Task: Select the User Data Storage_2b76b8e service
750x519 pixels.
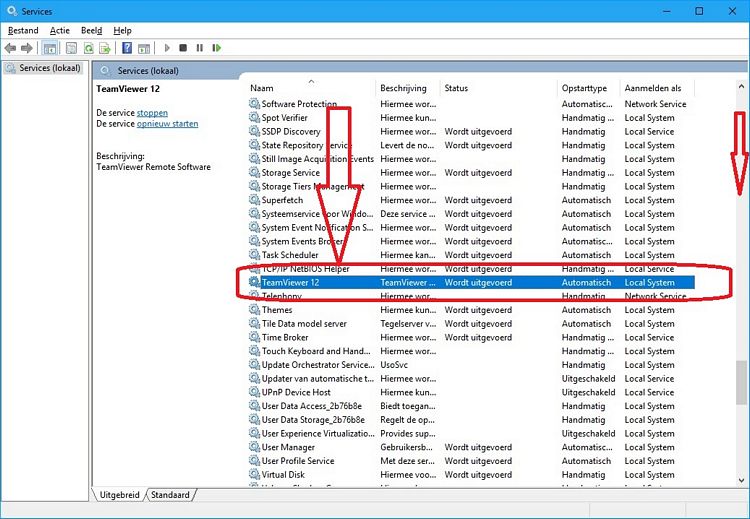Action: click(313, 420)
